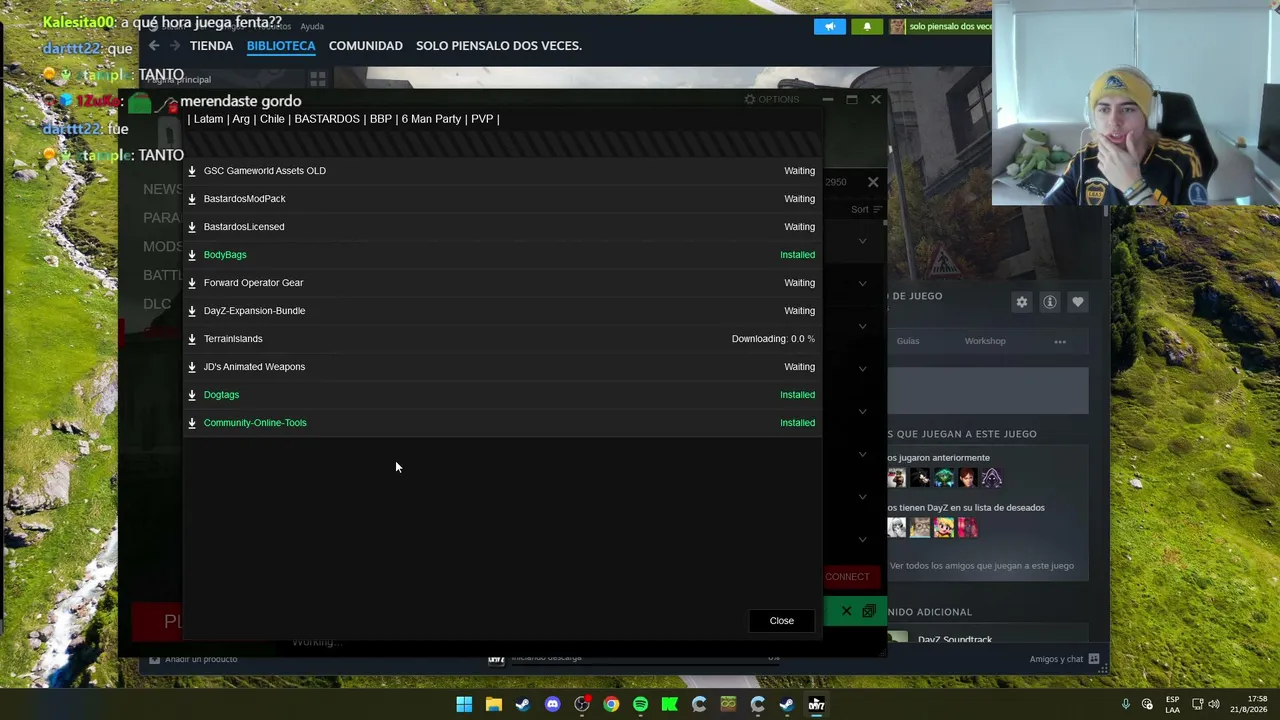1280x720 pixels.
Task: Go forward with Steam forward arrow
Action: (175, 46)
